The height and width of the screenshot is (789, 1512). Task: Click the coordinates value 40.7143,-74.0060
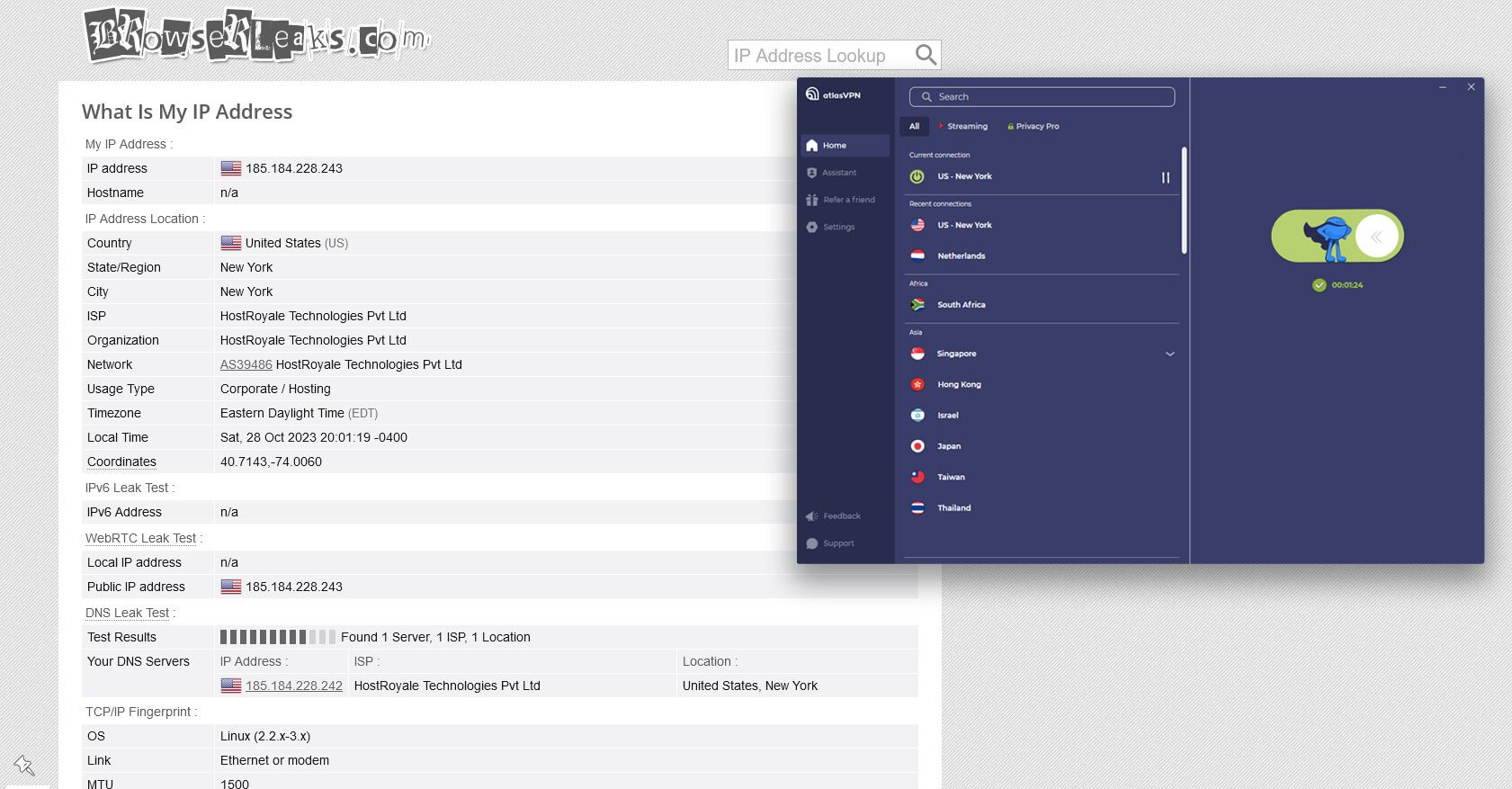[271, 462]
